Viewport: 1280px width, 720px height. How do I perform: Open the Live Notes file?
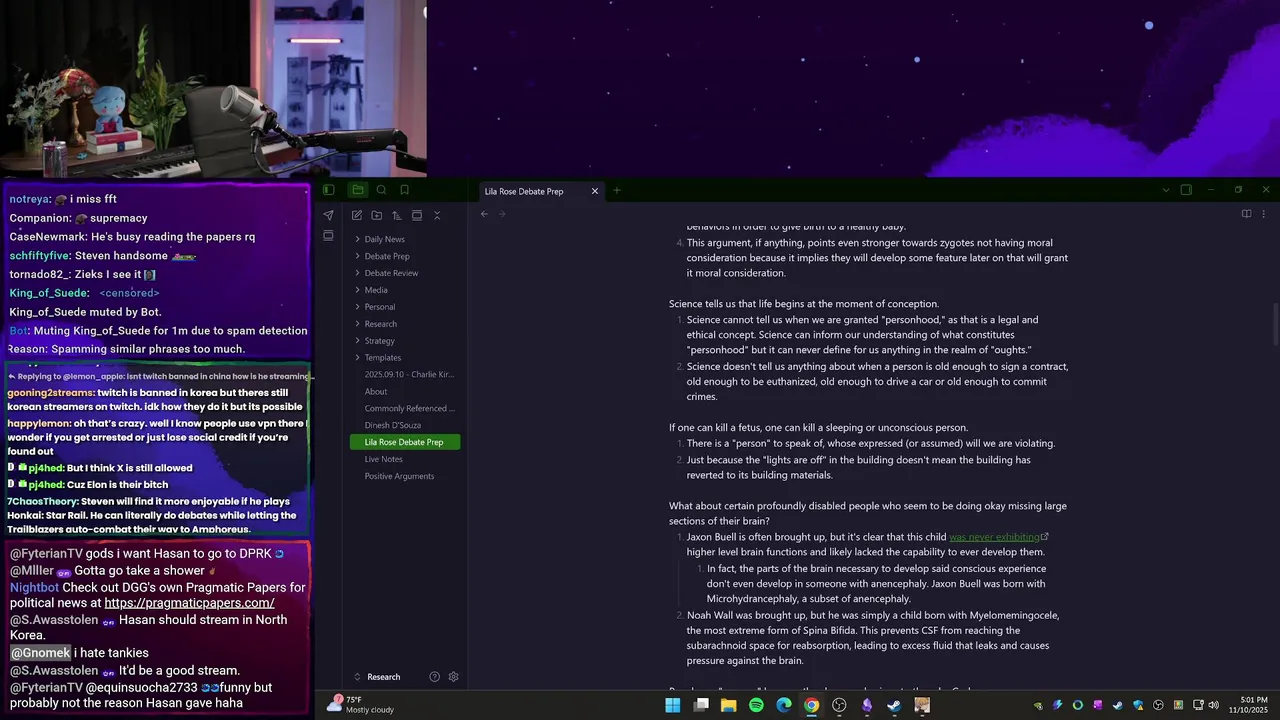click(404, 459)
